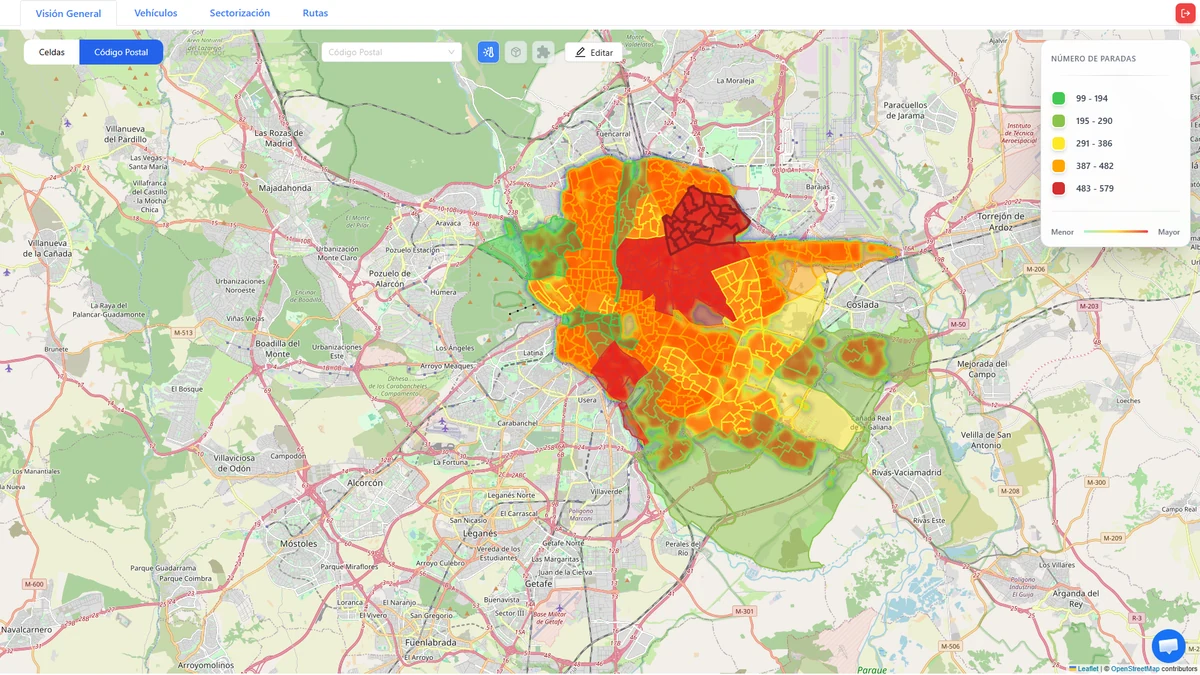This screenshot has width=1200, height=675.
Task: Open the Sectorización tab
Action: click(x=240, y=13)
